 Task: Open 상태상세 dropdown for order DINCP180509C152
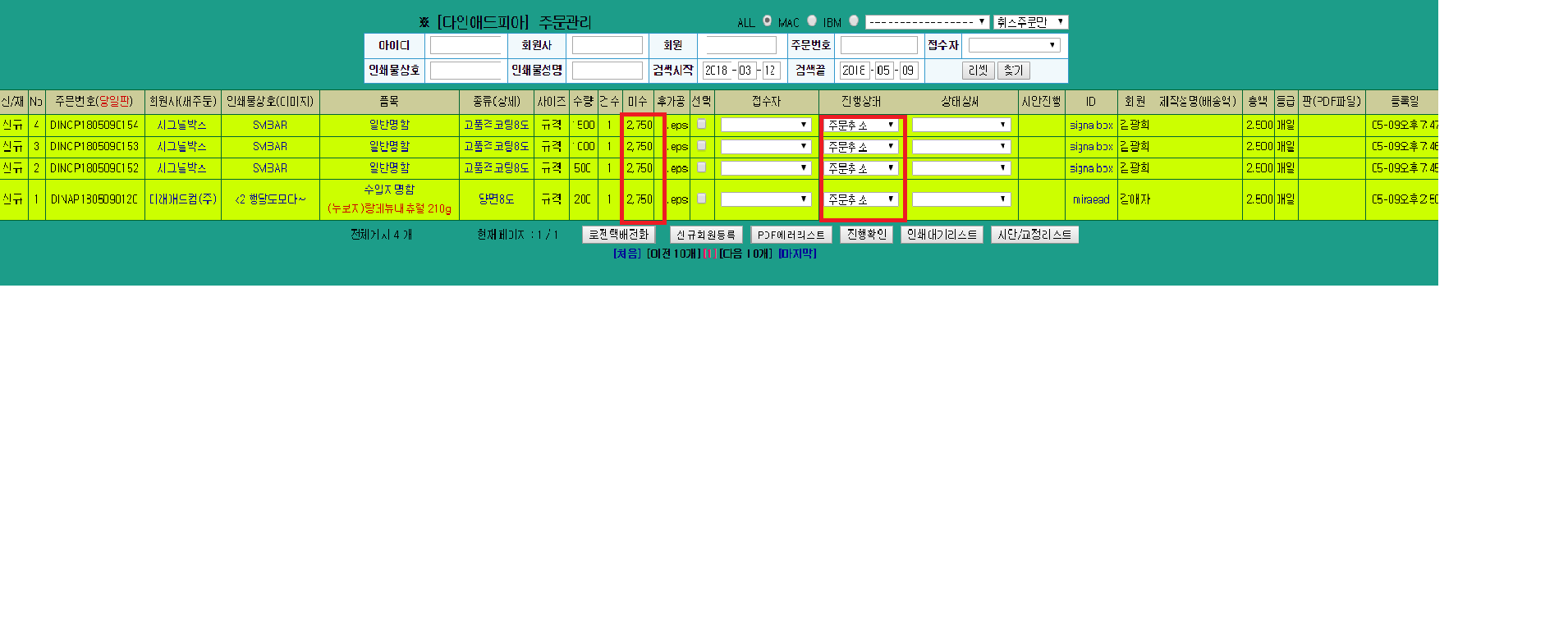(x=961, y=168)
